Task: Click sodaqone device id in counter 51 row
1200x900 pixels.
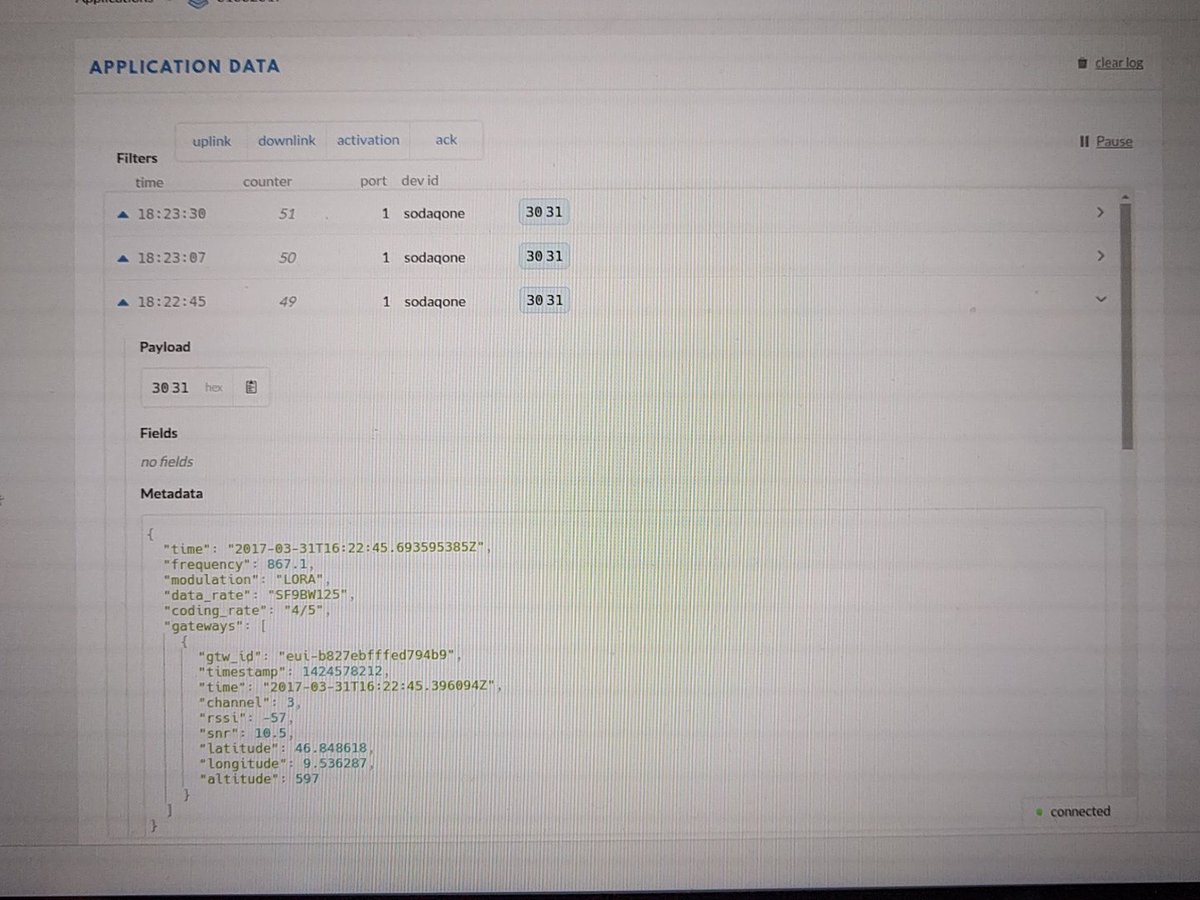Action: (x=434, y=214)
